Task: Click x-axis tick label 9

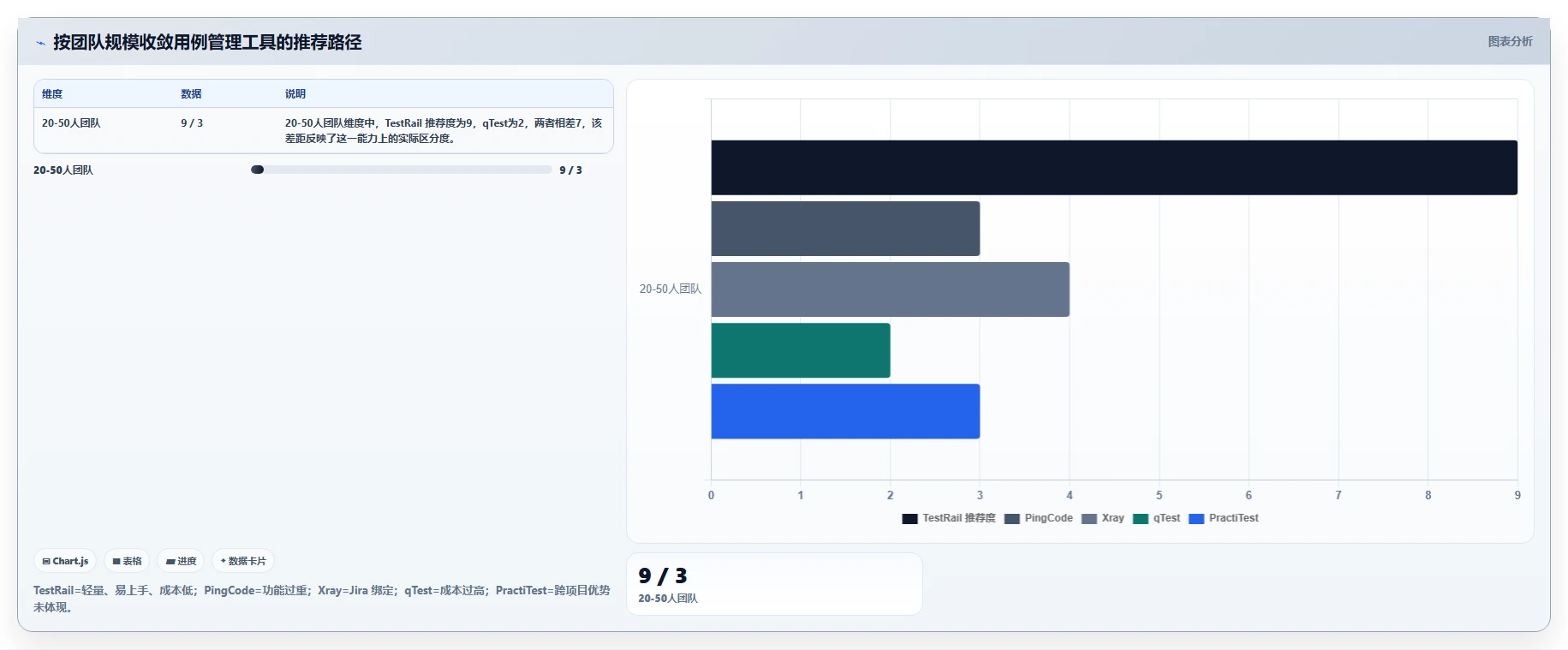Action: pyautogui.click(x=1517, y=495)
